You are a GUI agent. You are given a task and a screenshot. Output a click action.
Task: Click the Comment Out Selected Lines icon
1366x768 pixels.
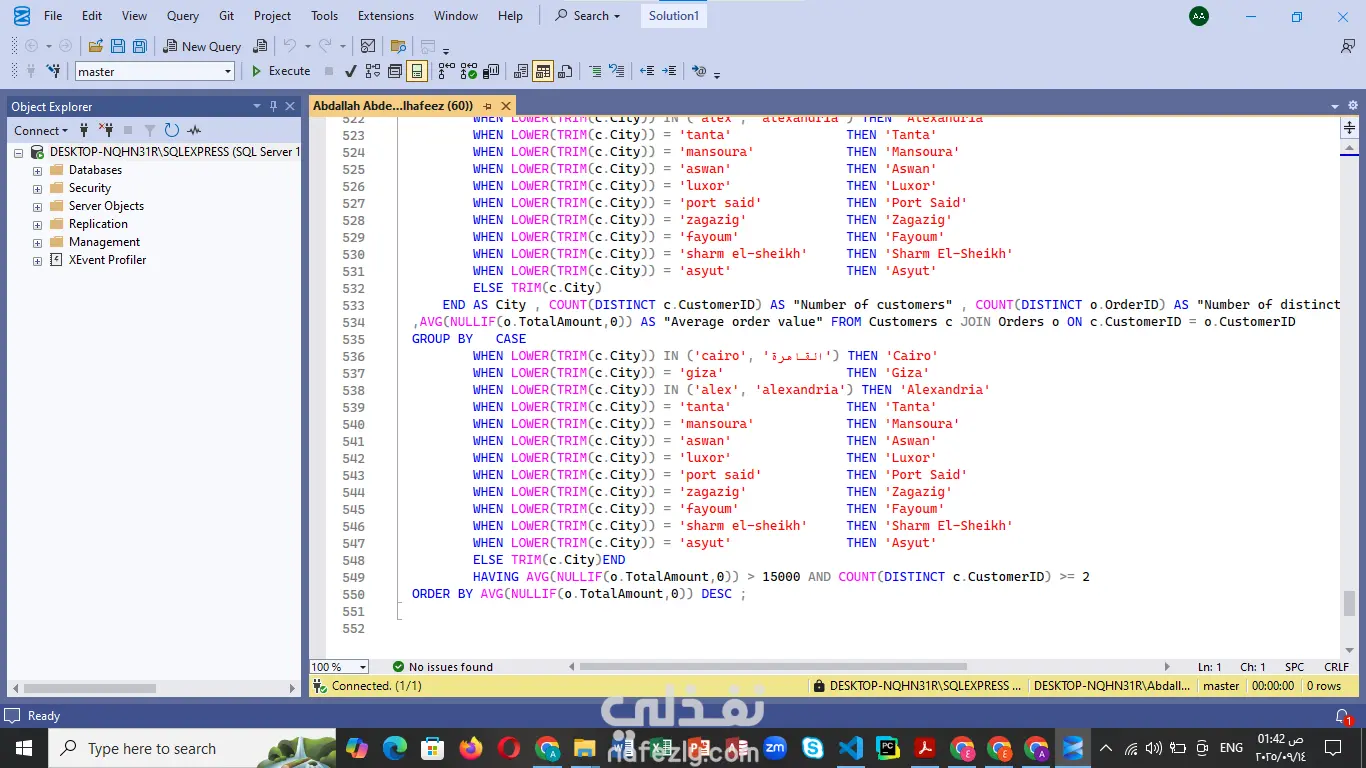click(595, 71)
